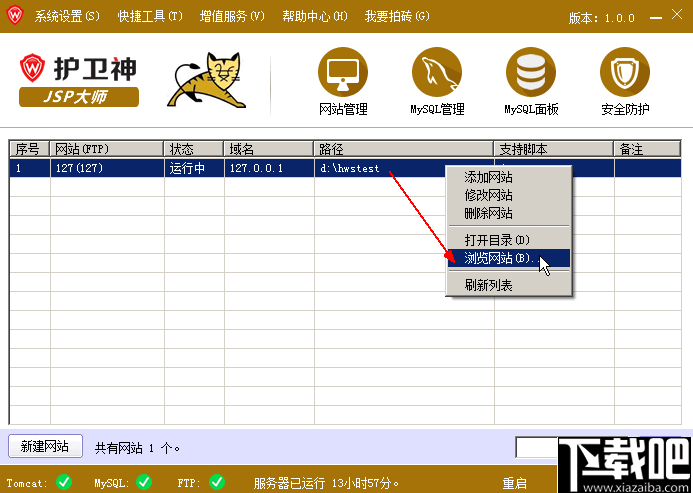693x493 pixels.
Task: Click the 服务器已运行 13小时57分 status text
Action: point(326,483)
